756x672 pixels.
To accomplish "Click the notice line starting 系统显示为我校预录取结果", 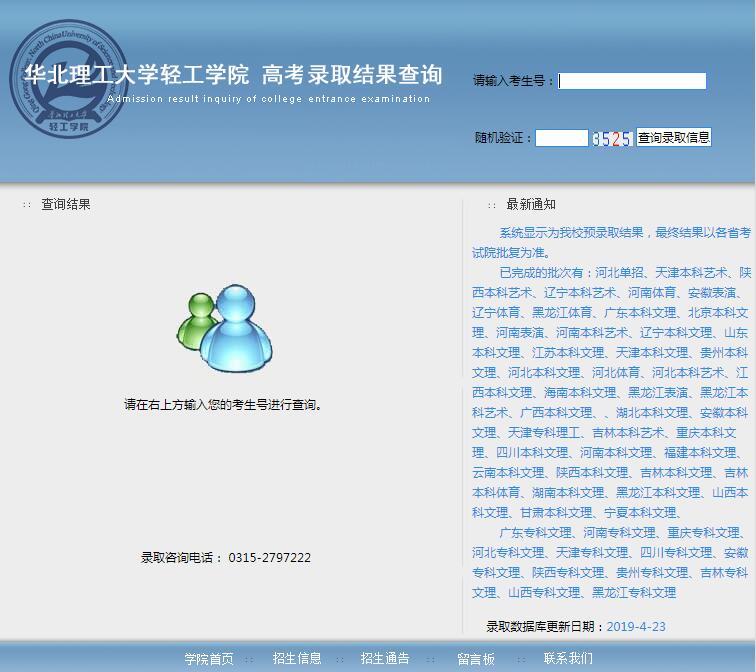I will coord(625,233).
